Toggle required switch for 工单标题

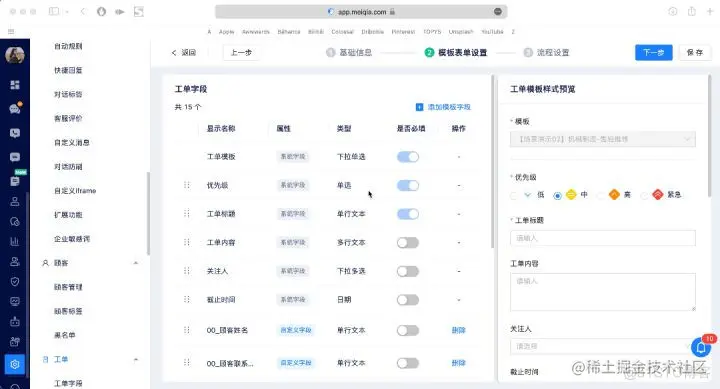click(408, 214)
